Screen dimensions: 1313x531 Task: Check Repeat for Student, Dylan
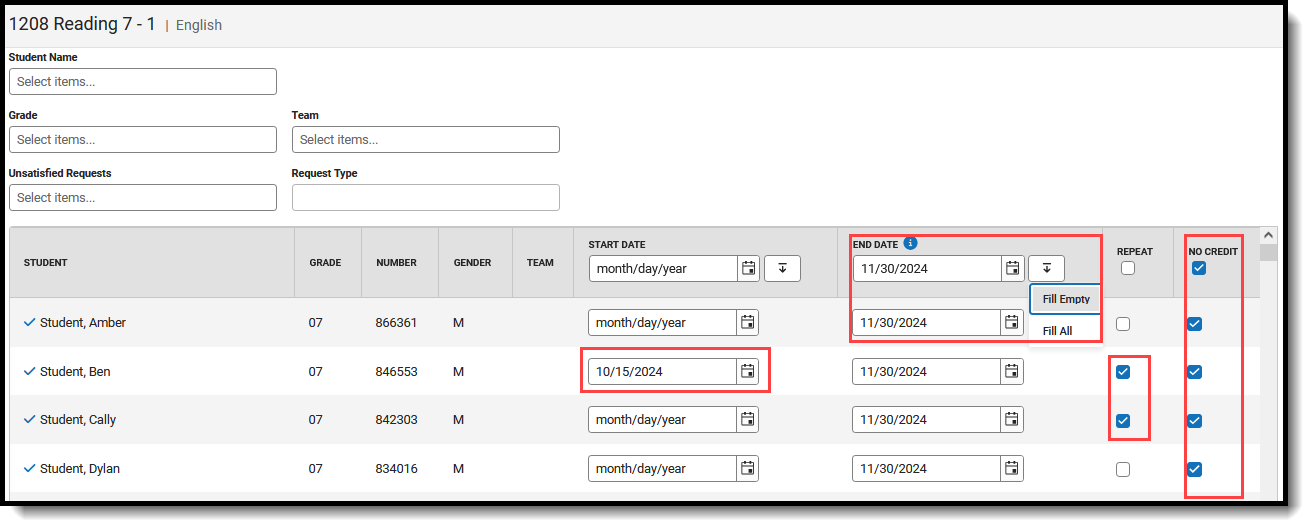click(1123, 469)
